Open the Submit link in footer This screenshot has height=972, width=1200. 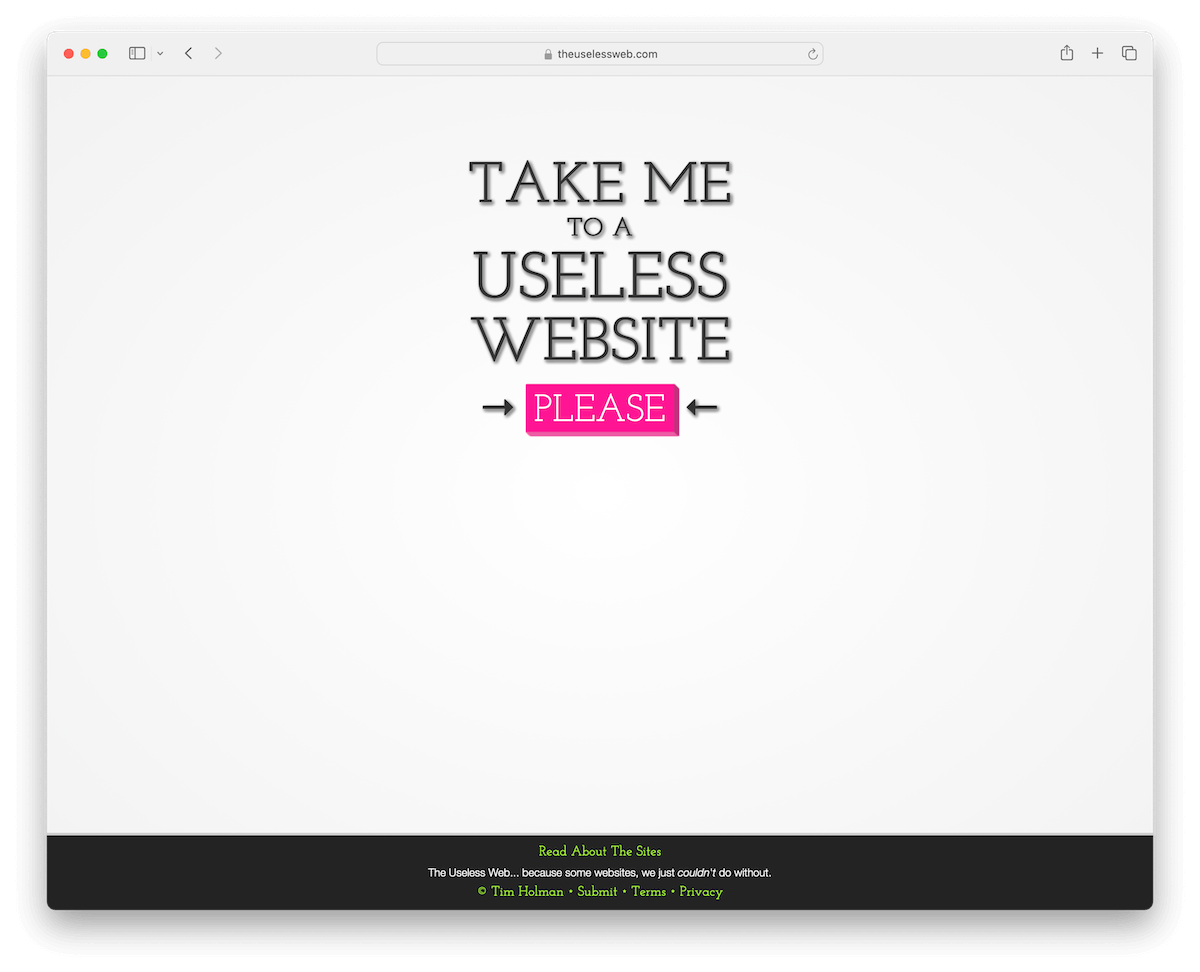point(597,891)
